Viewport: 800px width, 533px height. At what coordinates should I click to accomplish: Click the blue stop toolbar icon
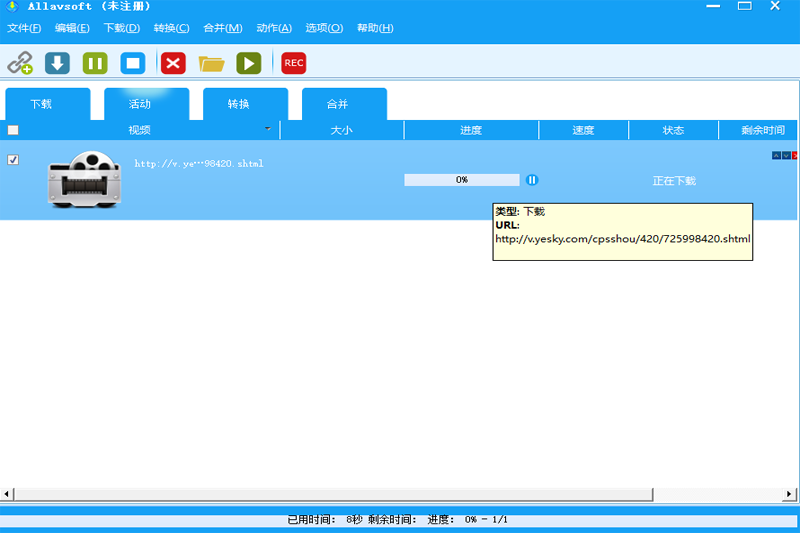pyautogui.click(x=133, y=63)
